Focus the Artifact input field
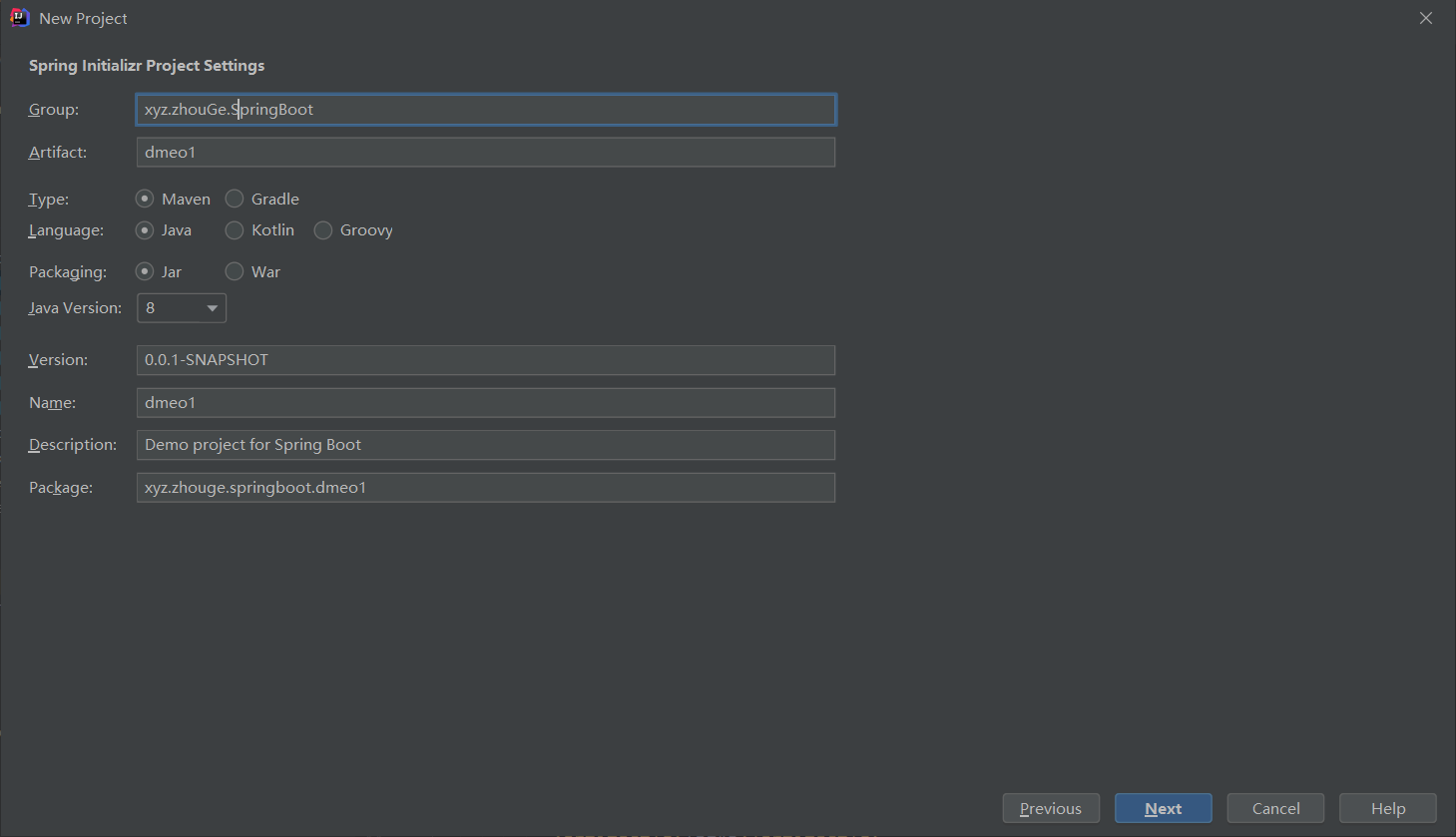Image resolution: width=1456 pixels, height=837 pixels. (x=486, y=152)
